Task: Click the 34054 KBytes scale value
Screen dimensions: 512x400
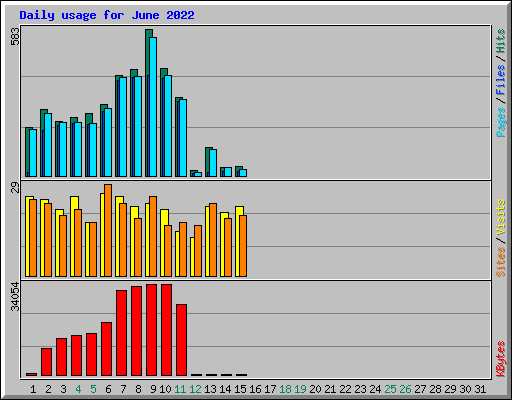Action: (15, 296)
